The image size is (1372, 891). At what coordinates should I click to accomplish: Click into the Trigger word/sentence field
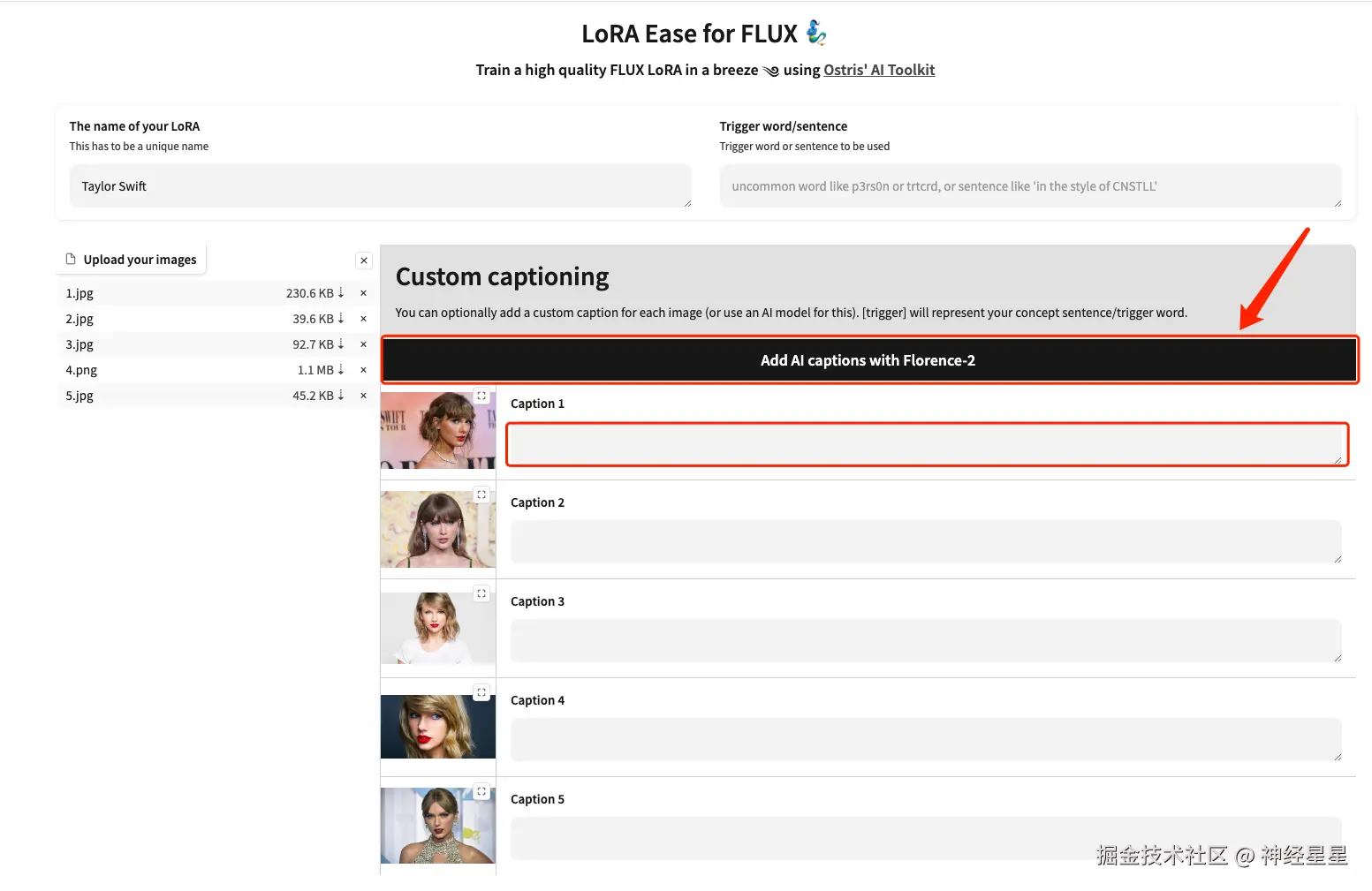[1030, 186]
